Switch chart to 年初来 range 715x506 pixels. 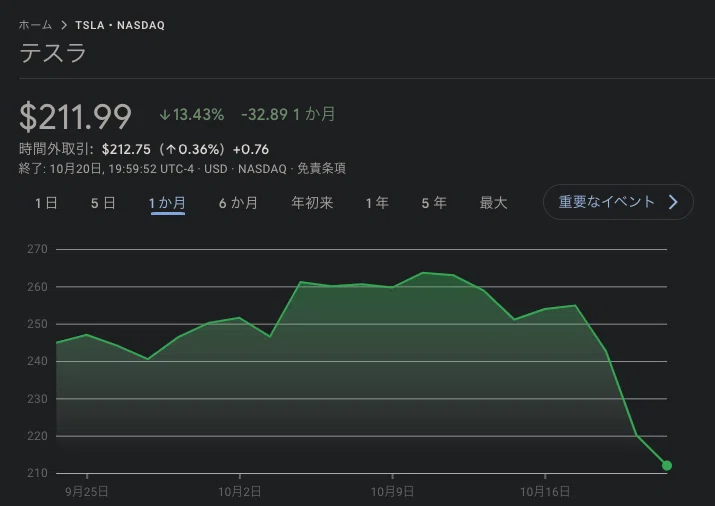[x=312, y=203]
